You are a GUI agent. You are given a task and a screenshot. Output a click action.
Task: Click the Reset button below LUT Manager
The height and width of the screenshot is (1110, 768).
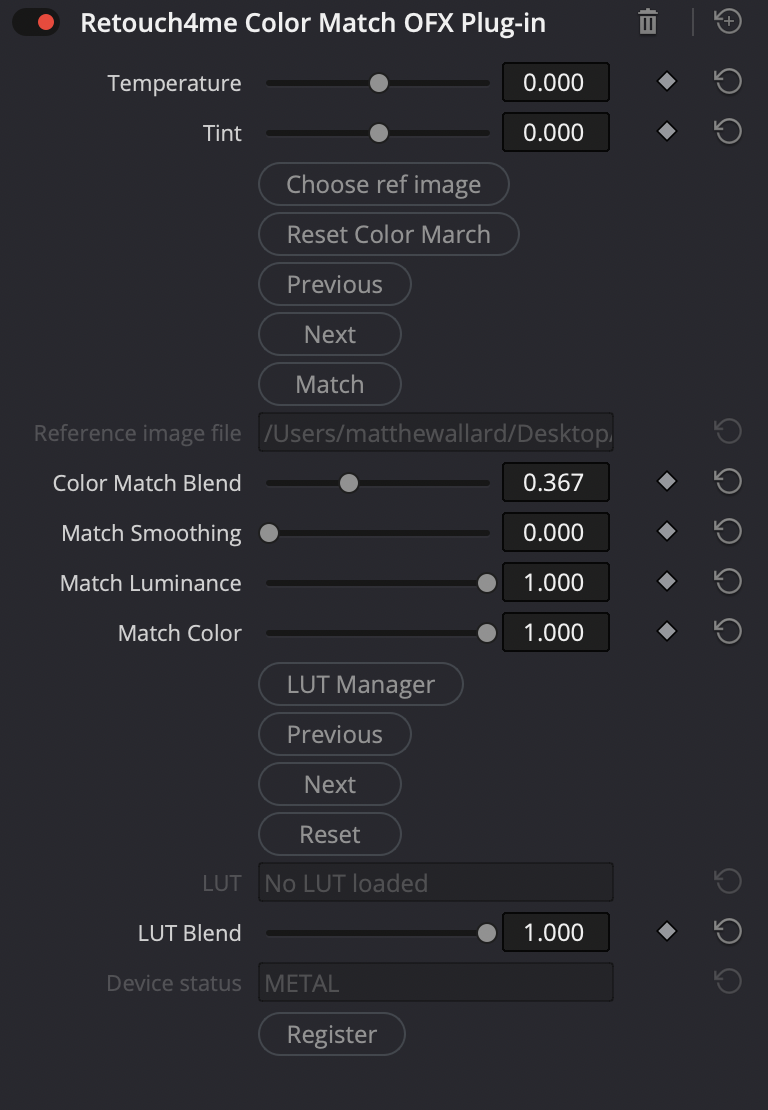(329, 834)
